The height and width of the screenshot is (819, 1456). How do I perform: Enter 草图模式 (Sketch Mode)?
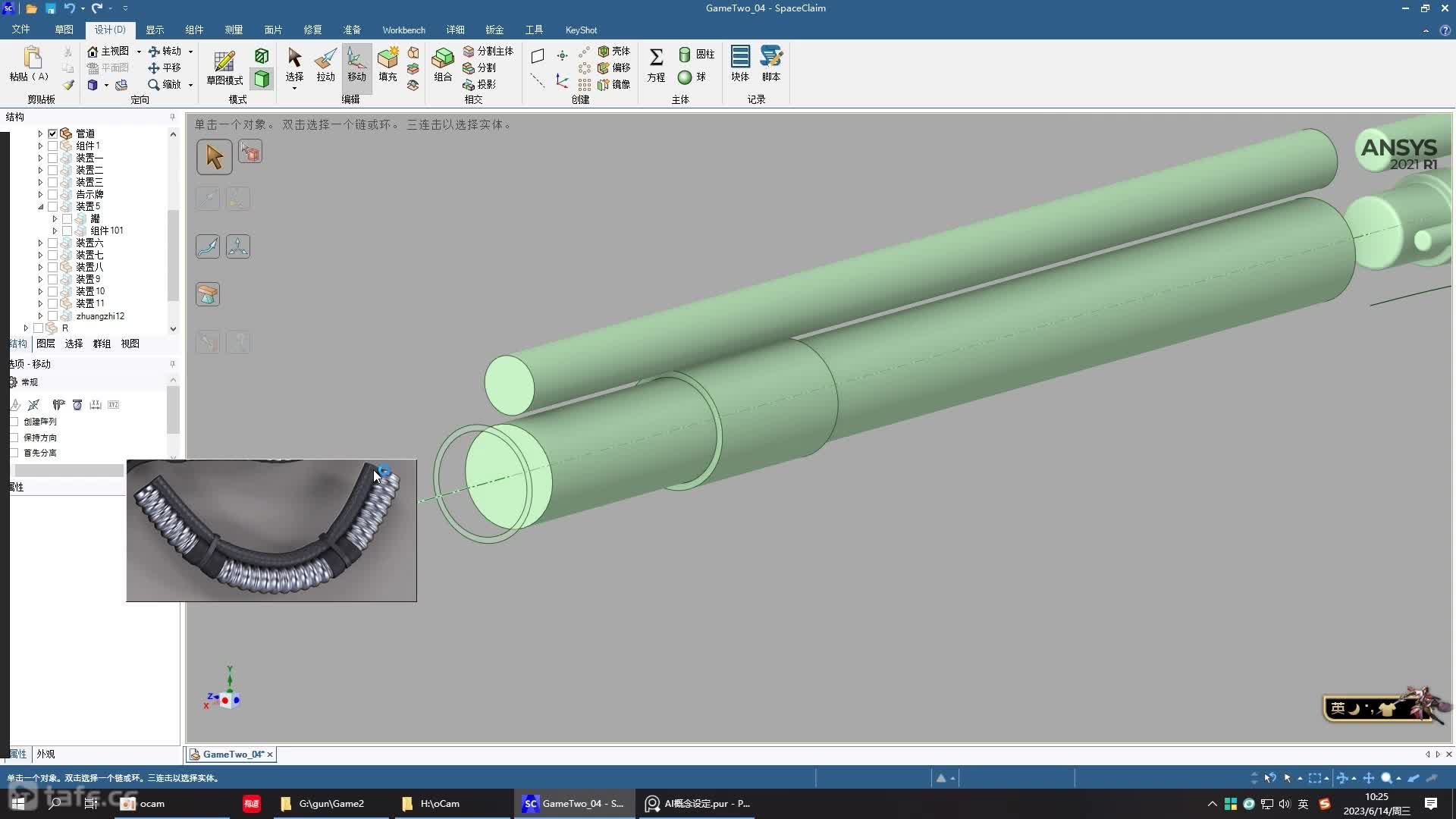click(x=224, y=67)
